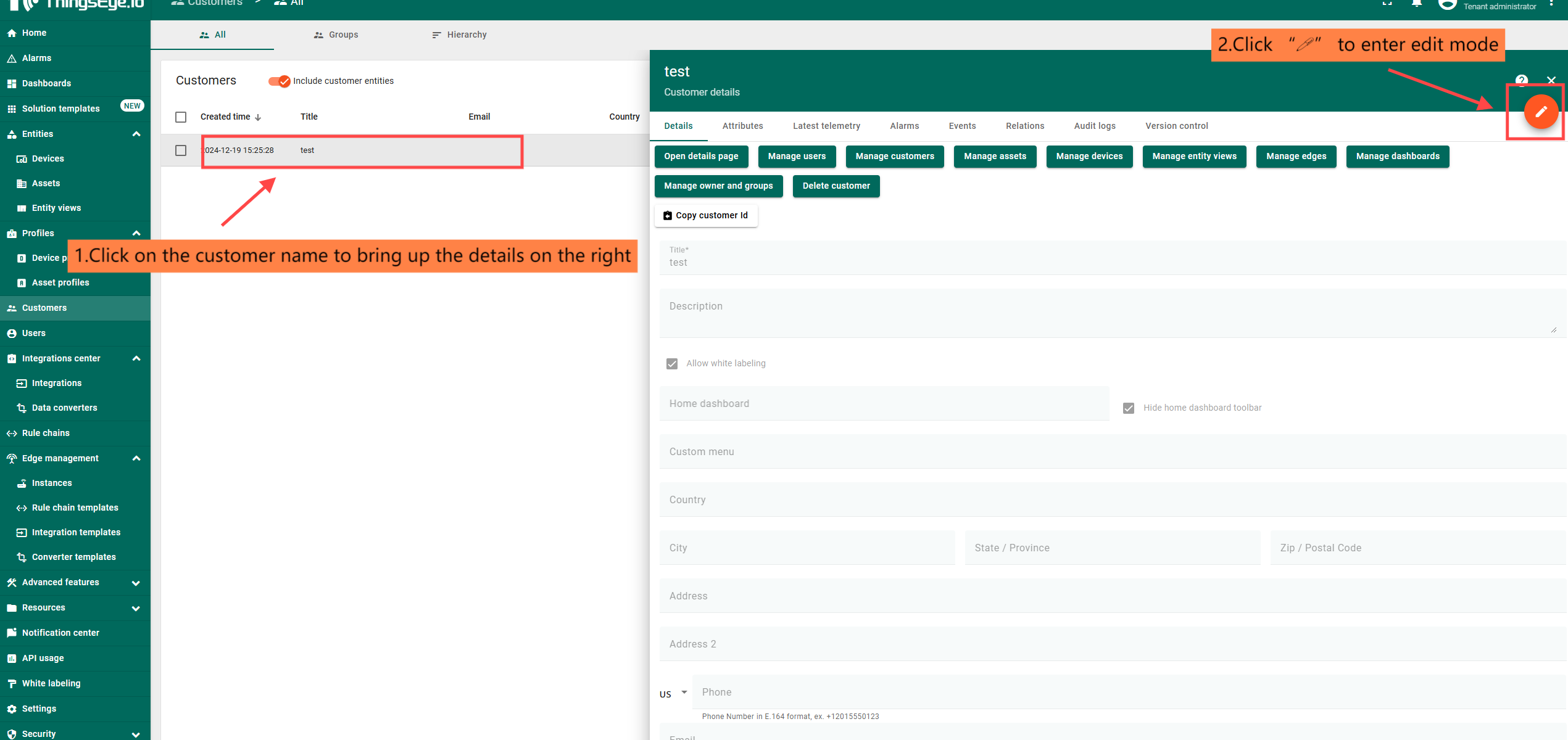1568x740 pixels.
Task: Click the orange pencil edit button
Action: [1540, 112]
